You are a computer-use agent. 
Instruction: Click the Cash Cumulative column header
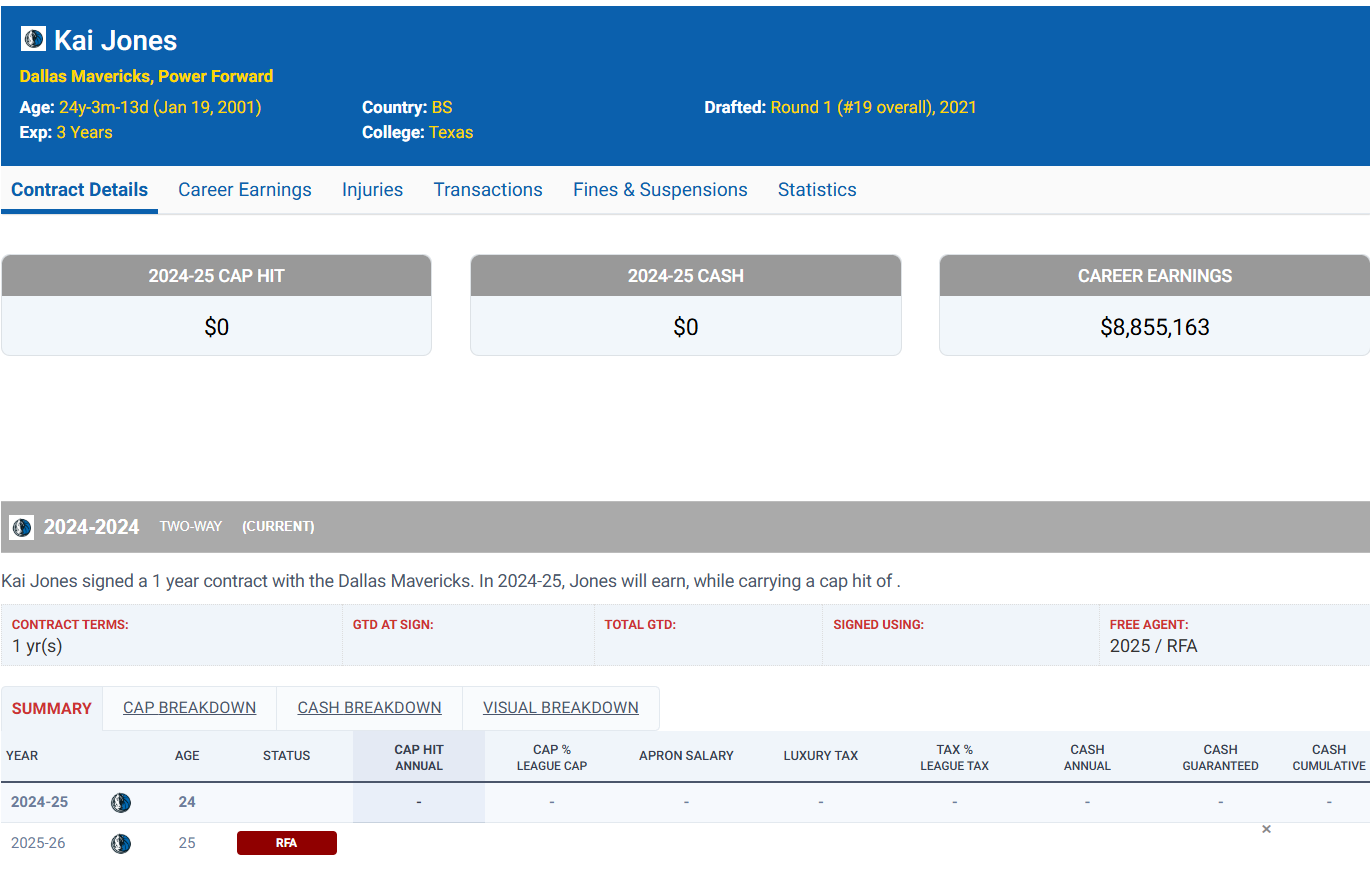click(x=1329, y=757)
